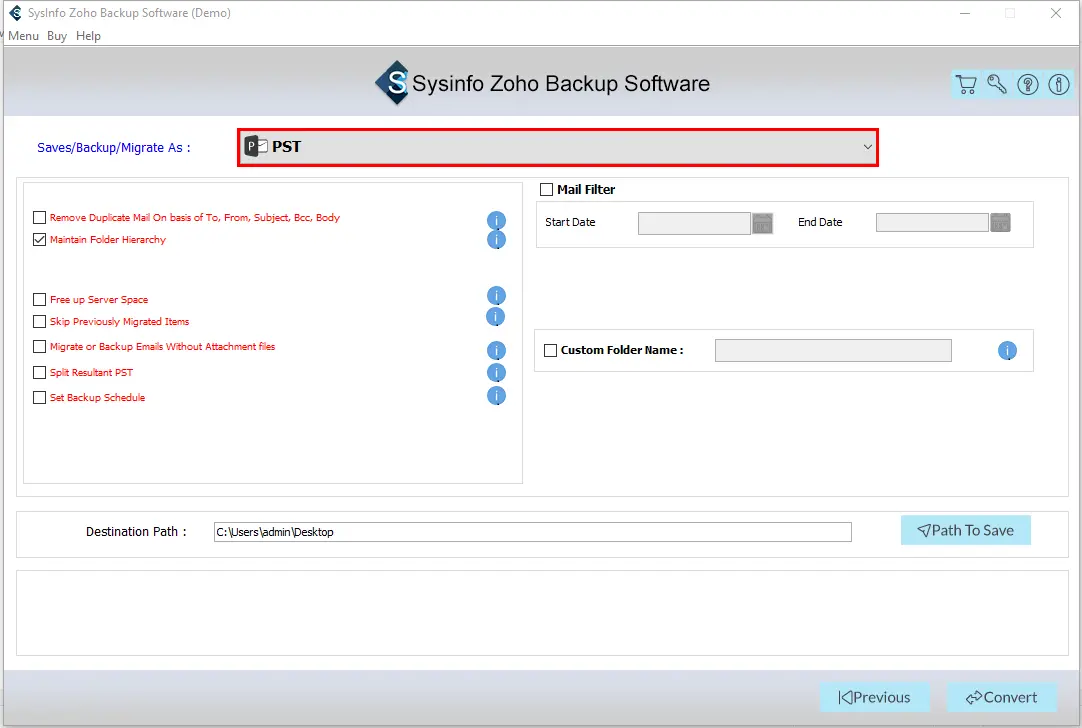The image size is (1082, 728).
Task: Click the Destination Path text field
Action: coord(533,532)
